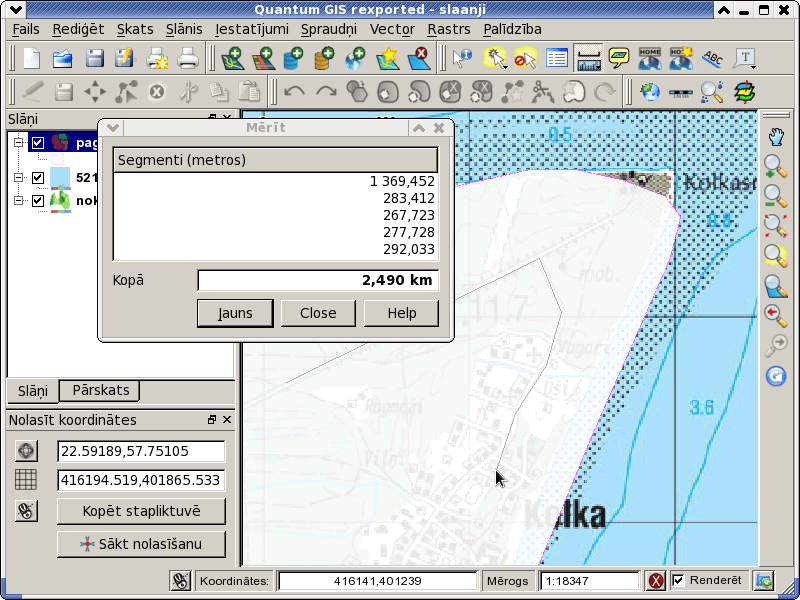Image resolution: width=800 pixels, height=600 pixels.
Task: Open the print composer icon
Action: (157, 58)
